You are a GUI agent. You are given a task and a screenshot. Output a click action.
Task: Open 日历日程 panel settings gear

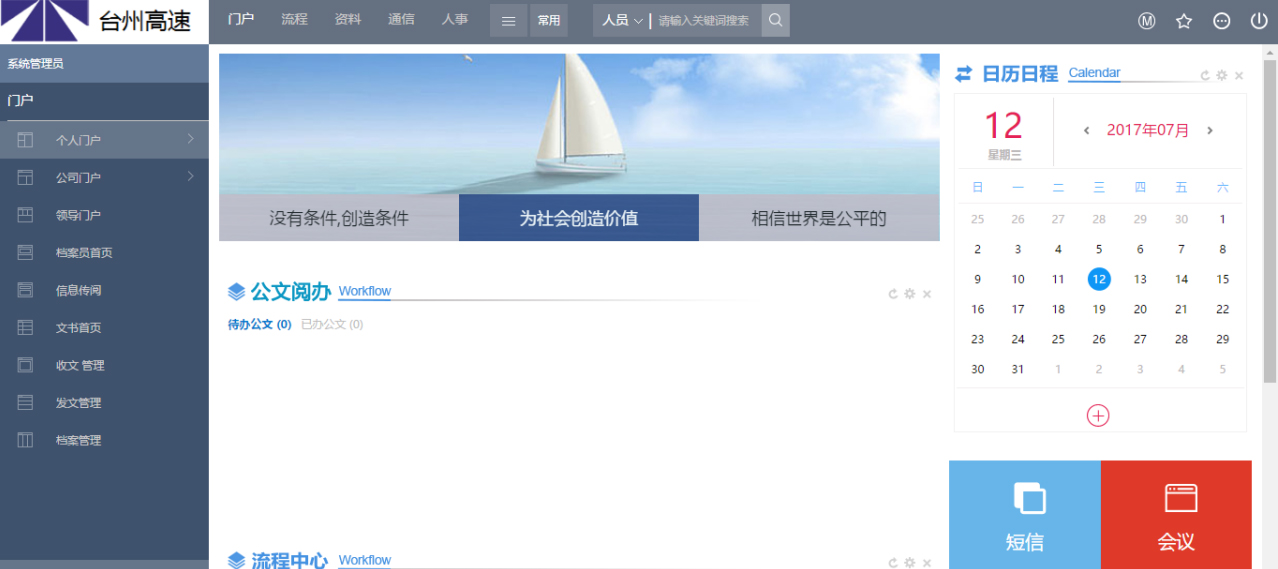click(1222, 76)
